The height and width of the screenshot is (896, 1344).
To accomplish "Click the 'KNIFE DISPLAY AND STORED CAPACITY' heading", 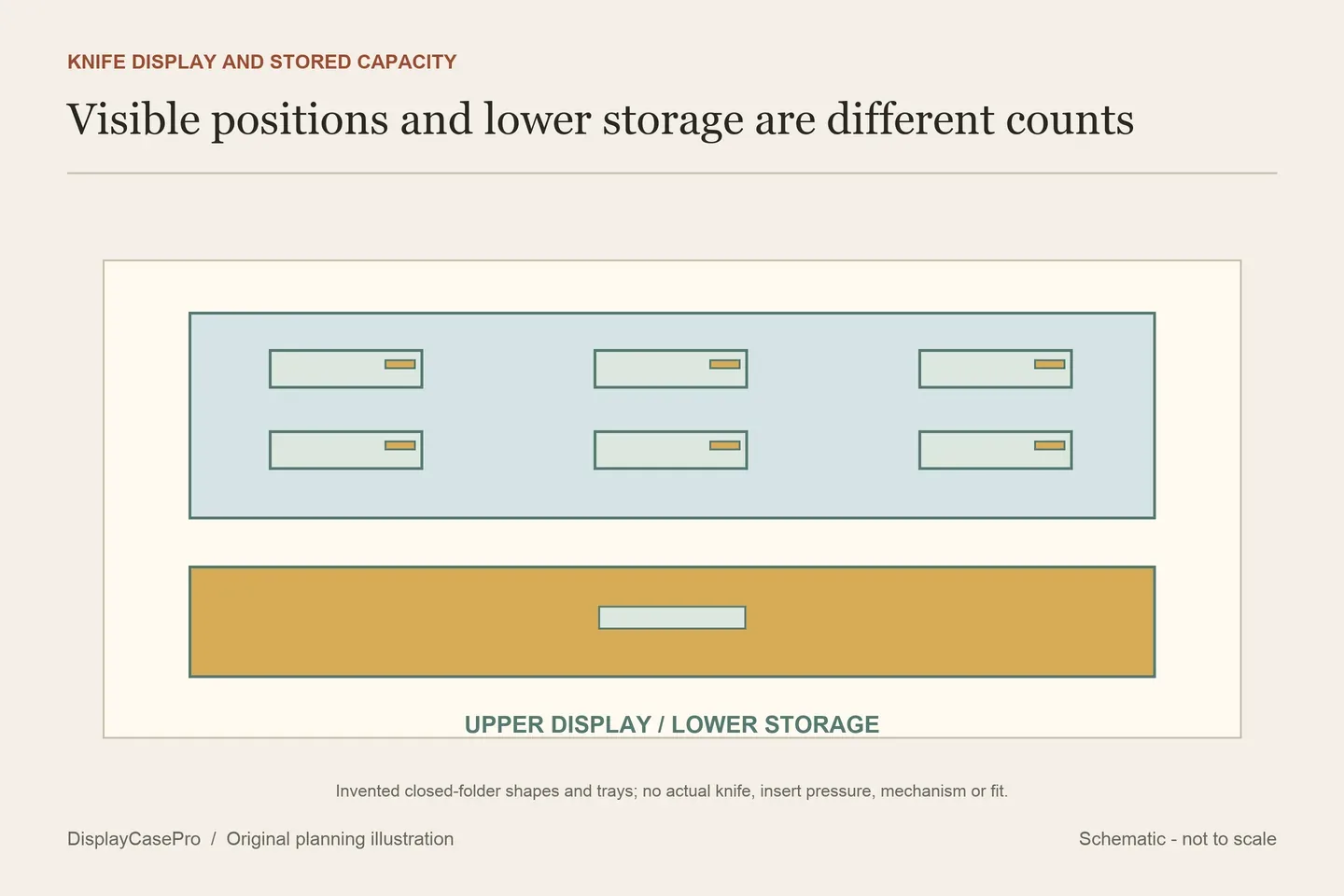I will pyautogui.click(x=262, y=62).
